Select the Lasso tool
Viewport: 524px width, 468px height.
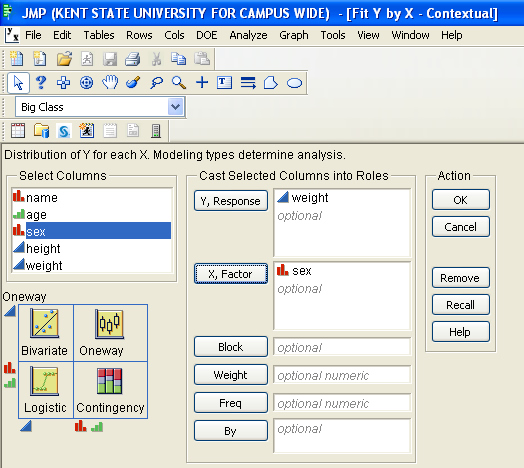tap(156, 83)
